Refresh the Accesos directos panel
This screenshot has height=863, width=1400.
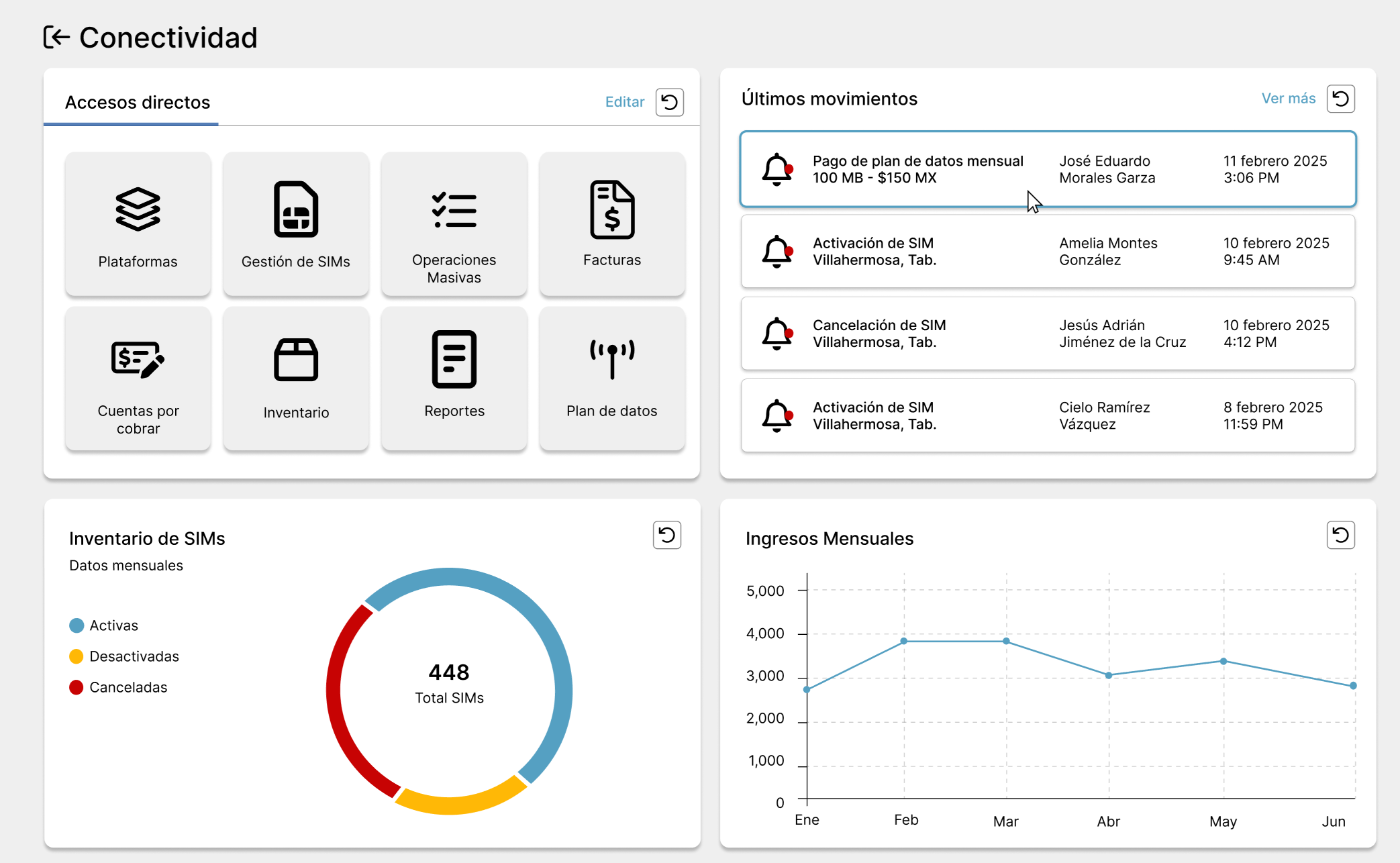669,102
